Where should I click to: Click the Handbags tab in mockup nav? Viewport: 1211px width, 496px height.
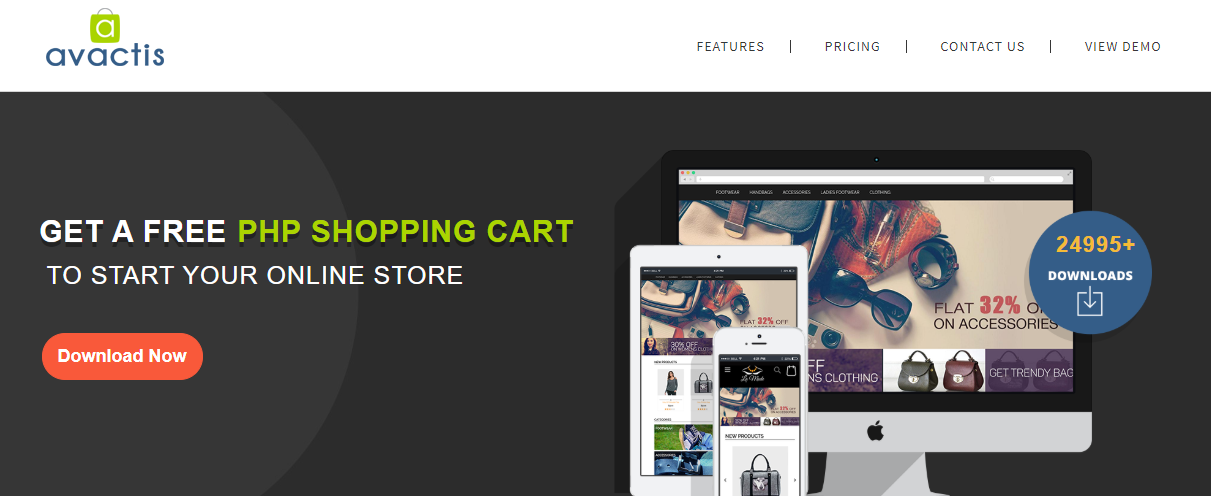click(x=761, y=192)
